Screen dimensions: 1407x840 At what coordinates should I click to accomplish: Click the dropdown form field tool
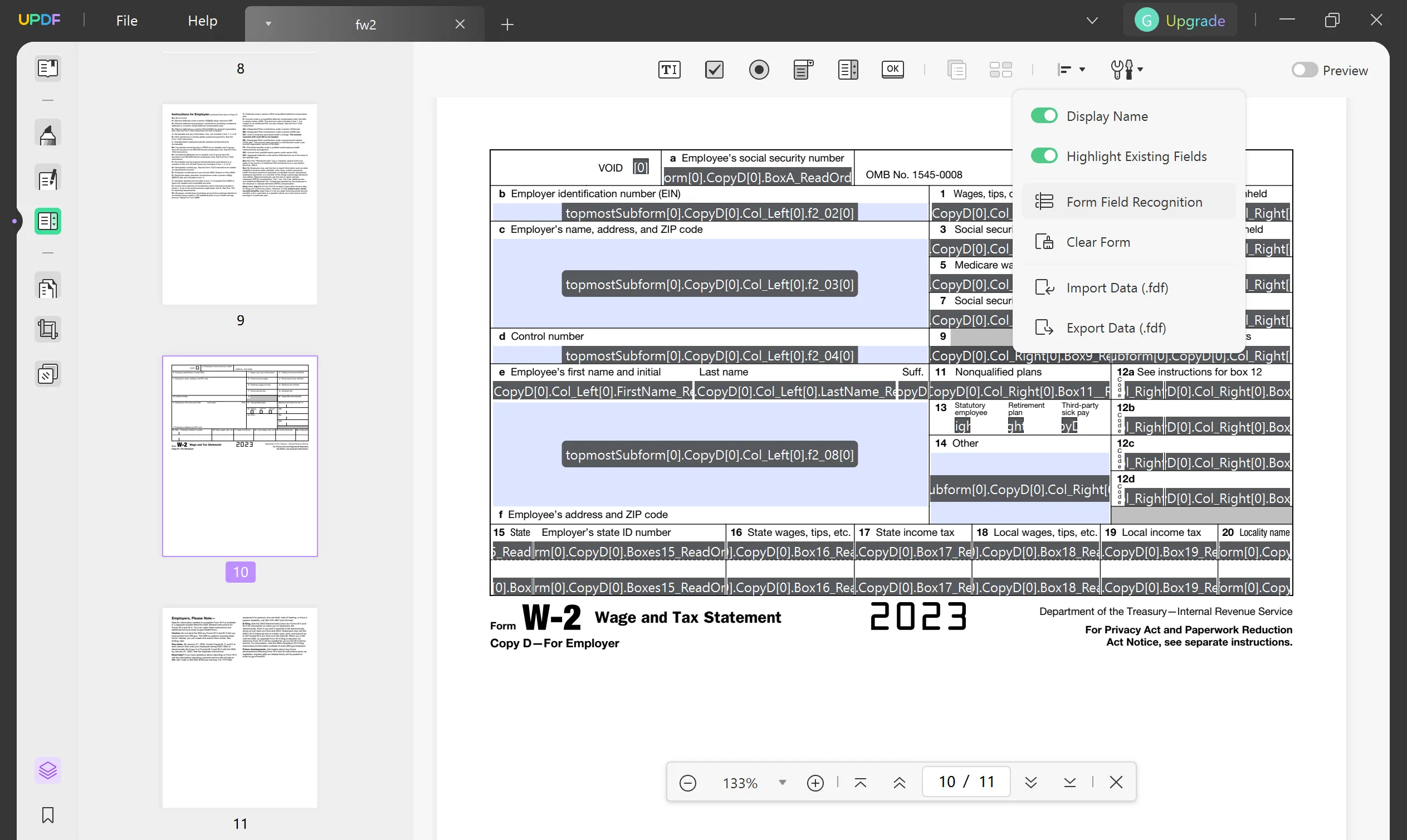coord(803,69)
